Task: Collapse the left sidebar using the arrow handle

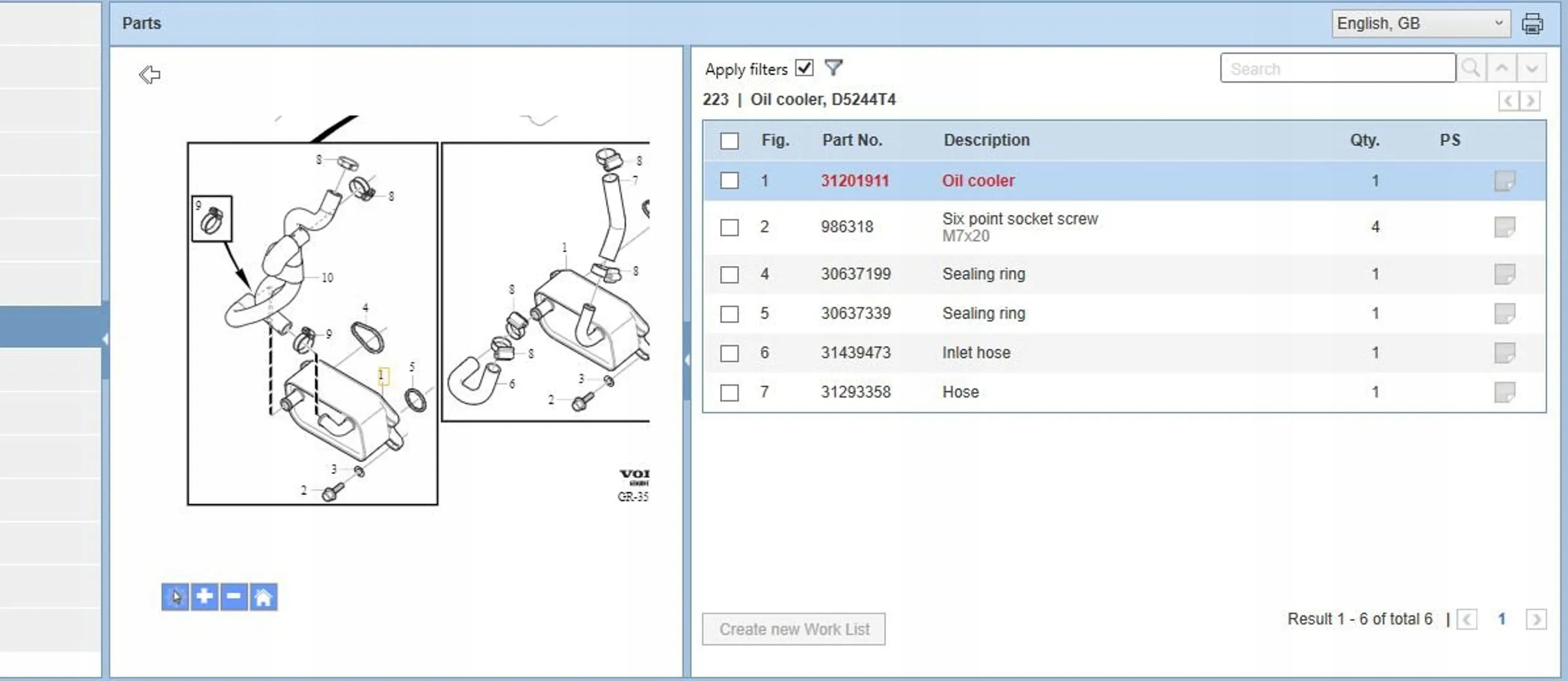Action: (105, 339)
